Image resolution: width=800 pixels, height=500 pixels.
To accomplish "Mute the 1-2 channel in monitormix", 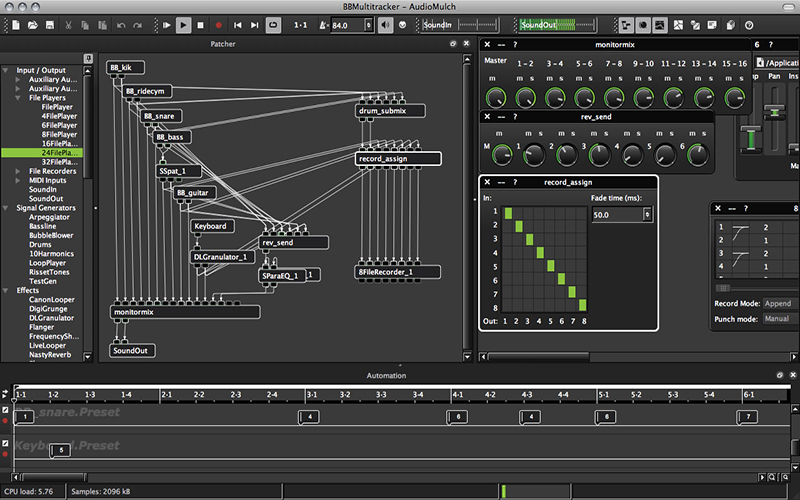I will pyautogui.click(x=519, y=79).
